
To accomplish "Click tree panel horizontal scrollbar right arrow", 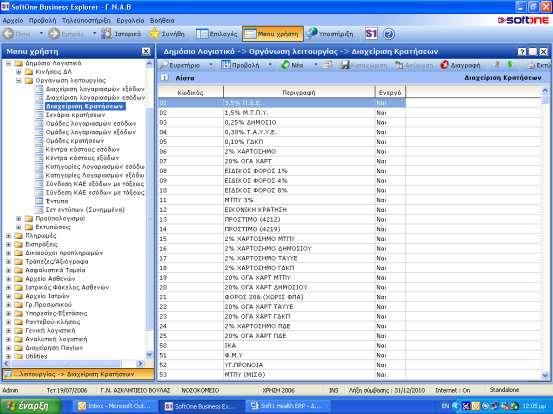I will [x=140, y=363].
